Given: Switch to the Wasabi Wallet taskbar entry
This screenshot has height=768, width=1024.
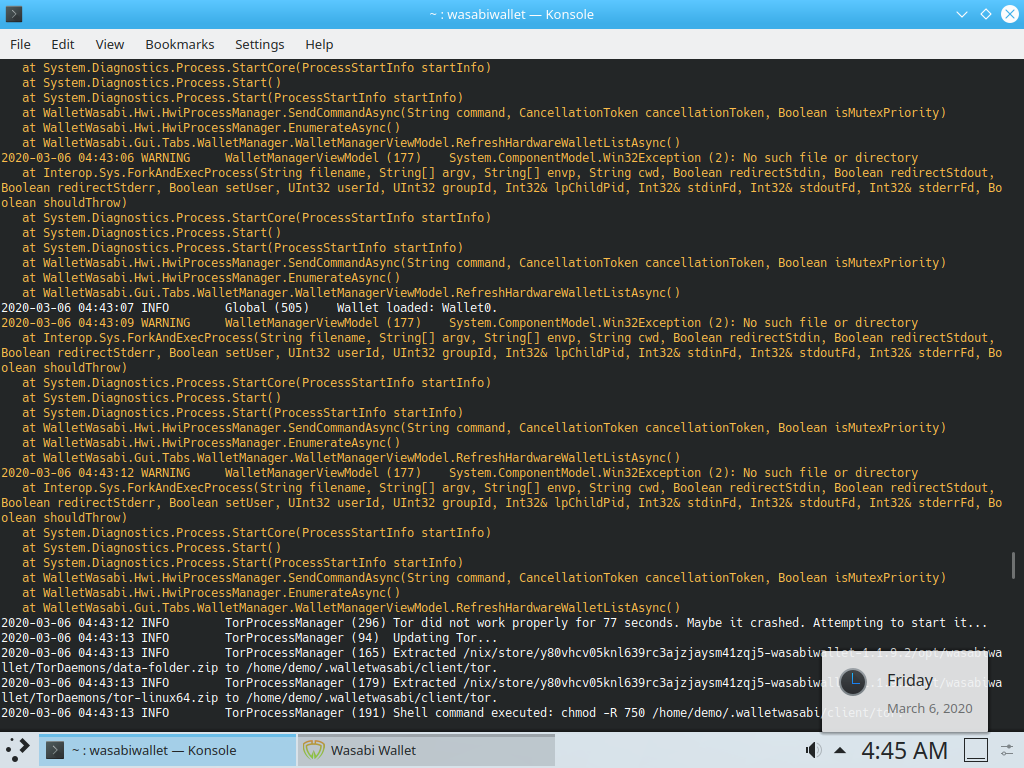Looking at the screenshot, I should [x=427, y=750].
